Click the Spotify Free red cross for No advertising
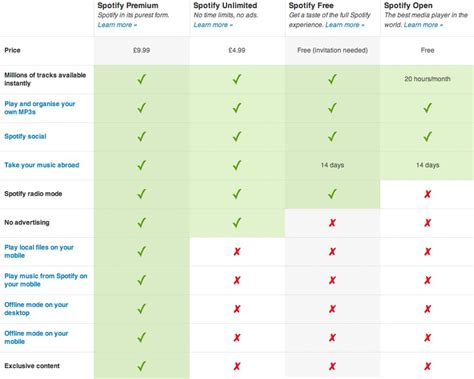 point(332,223)
